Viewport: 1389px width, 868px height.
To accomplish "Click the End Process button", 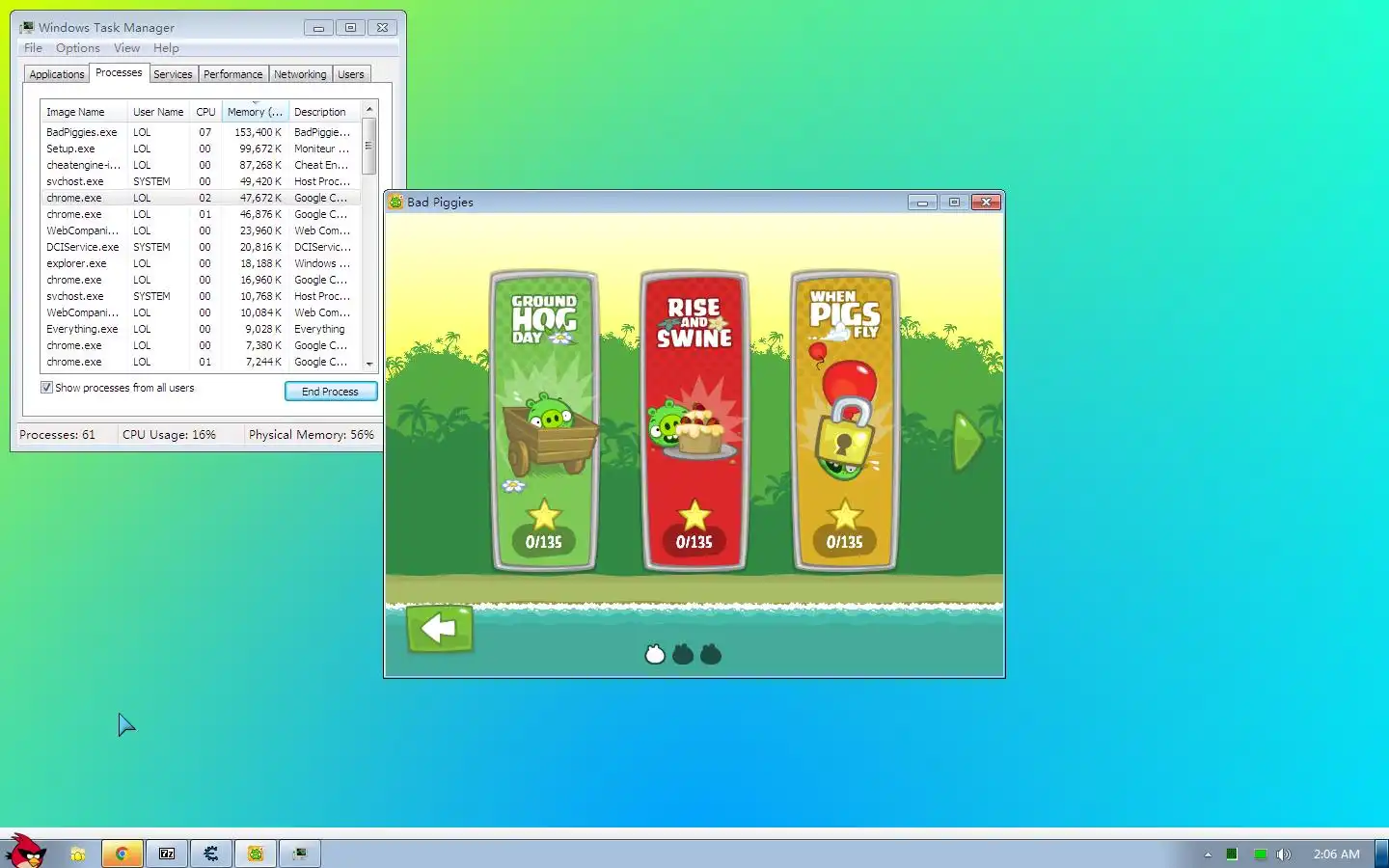I will (x=331, y=392).
